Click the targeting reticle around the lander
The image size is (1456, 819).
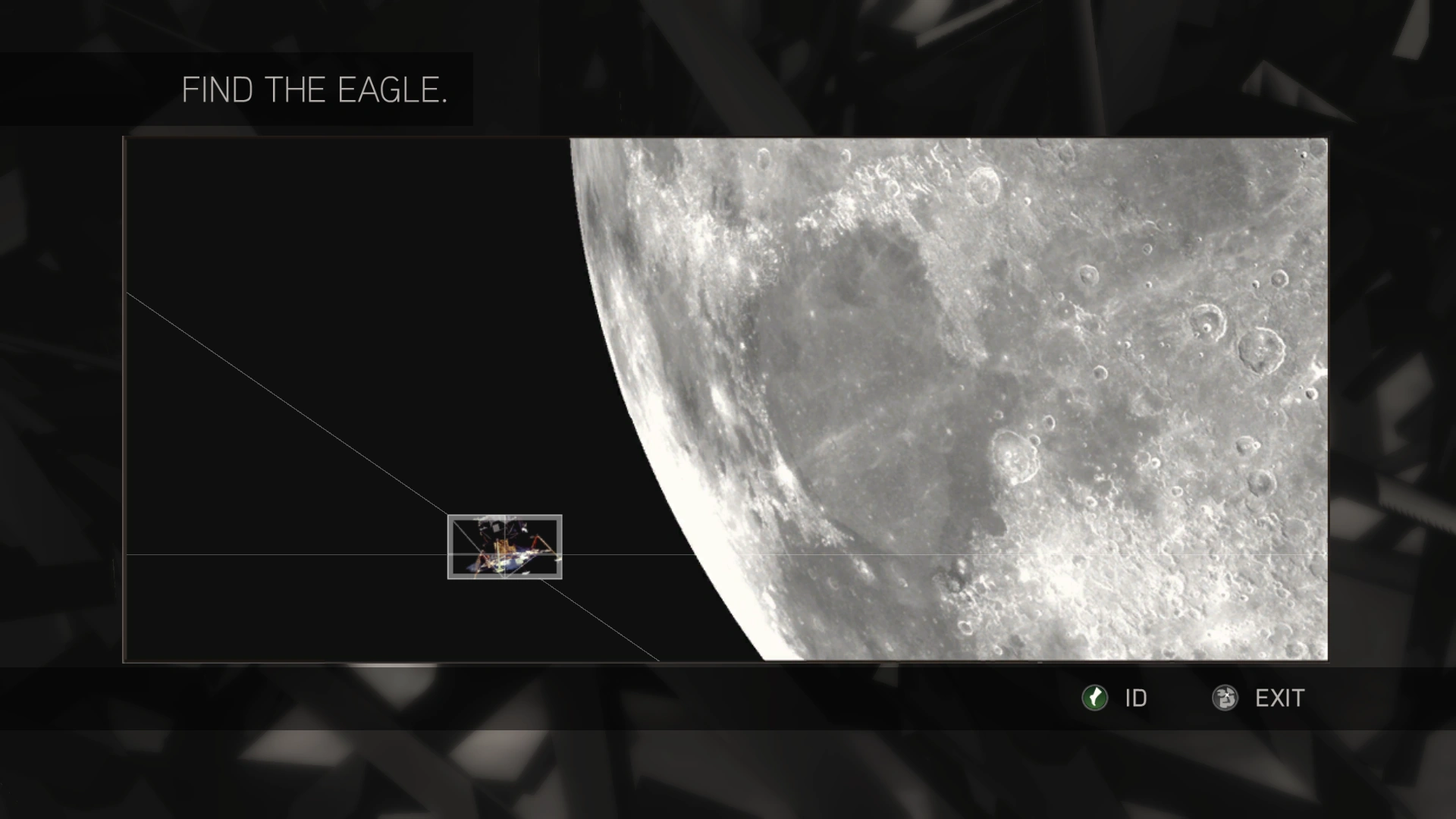point(504,548)
